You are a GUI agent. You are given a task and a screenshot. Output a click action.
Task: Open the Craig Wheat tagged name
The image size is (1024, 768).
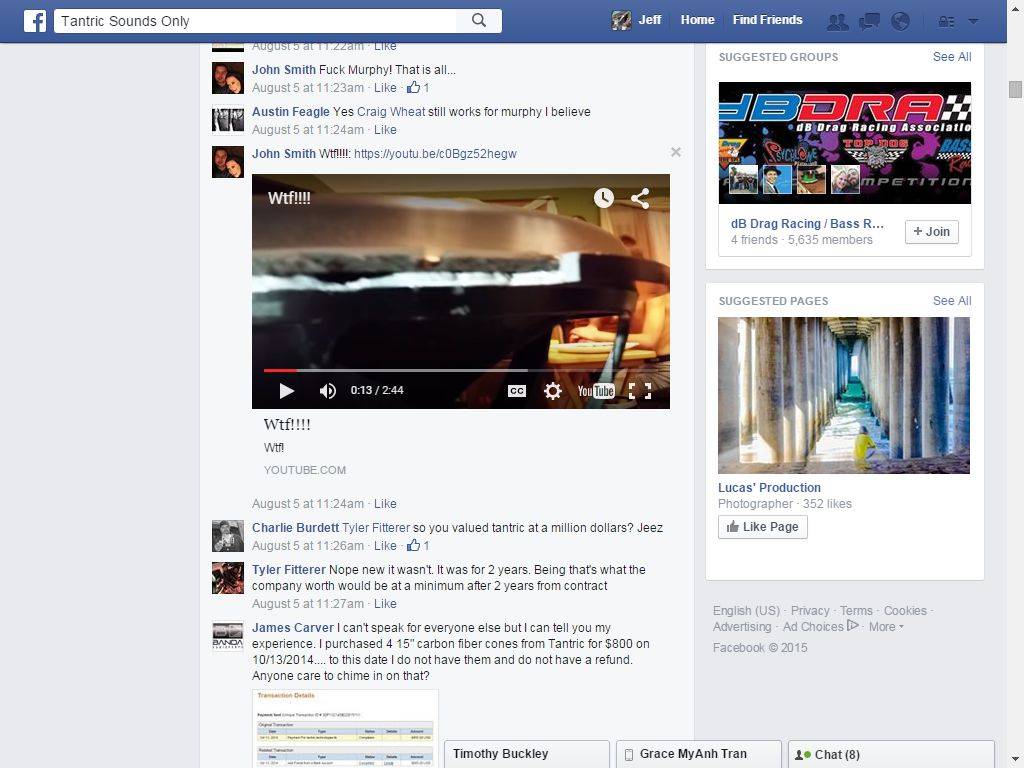click(391, 112)
